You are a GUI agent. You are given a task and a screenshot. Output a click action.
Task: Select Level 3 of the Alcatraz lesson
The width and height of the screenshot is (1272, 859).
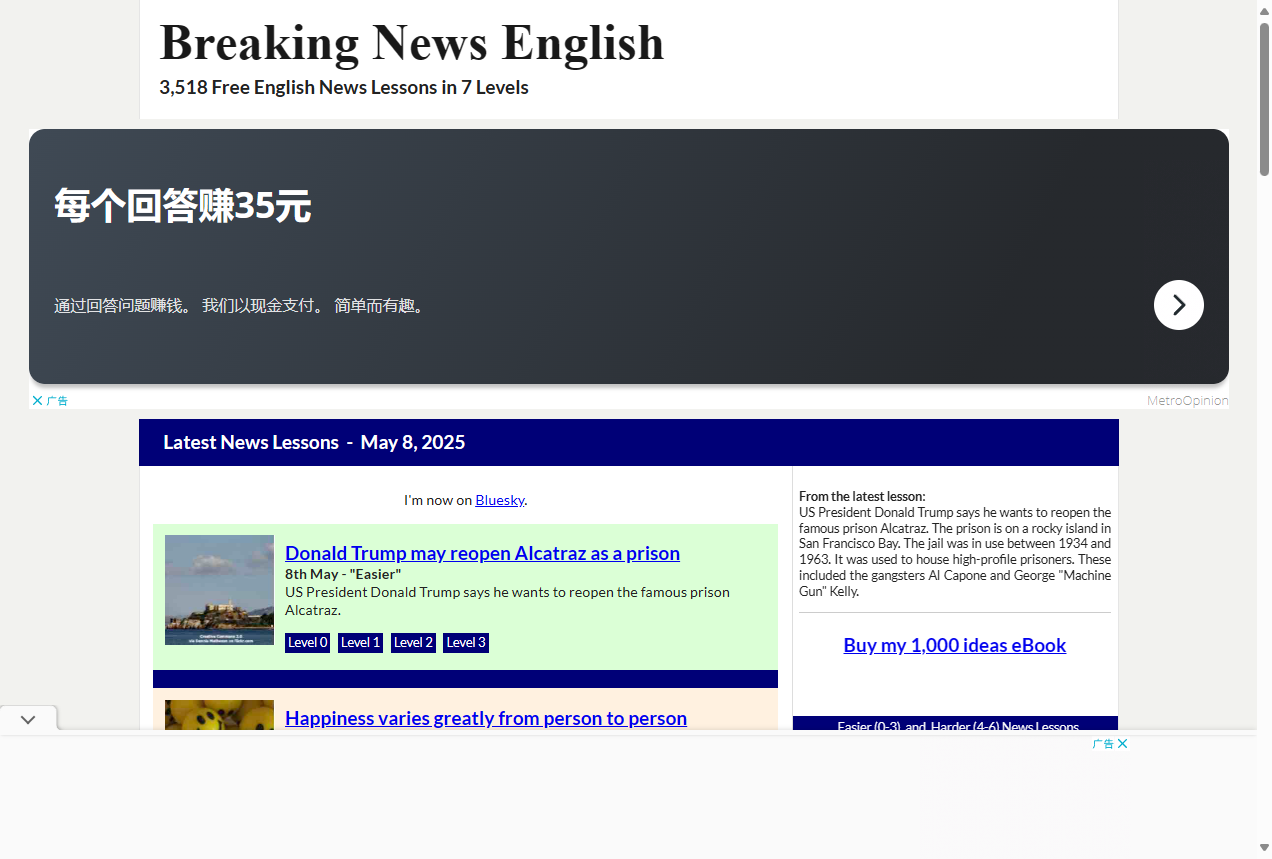(x=465, y=642)
